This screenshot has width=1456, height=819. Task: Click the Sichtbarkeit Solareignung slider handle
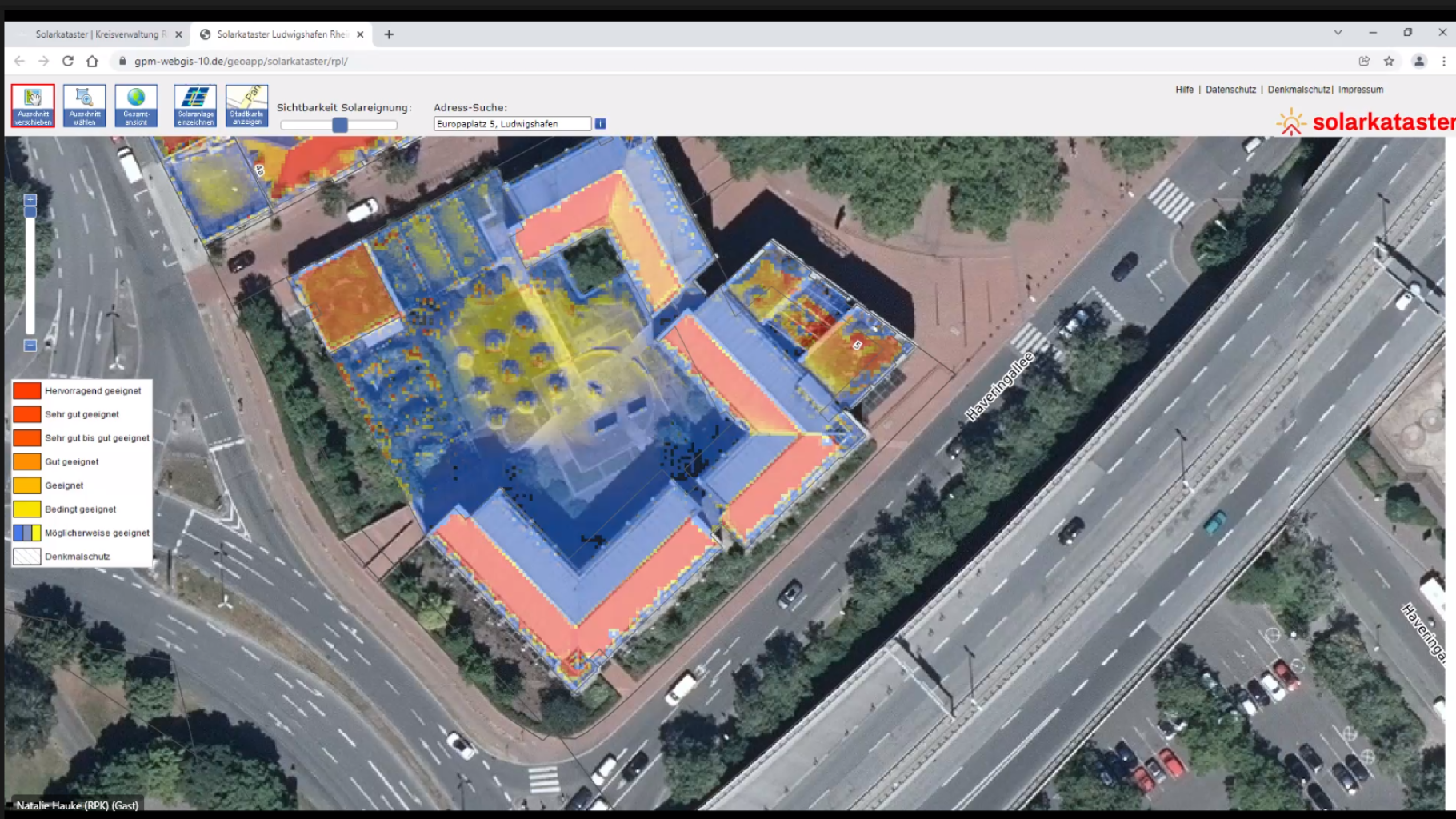coord(340,125)
